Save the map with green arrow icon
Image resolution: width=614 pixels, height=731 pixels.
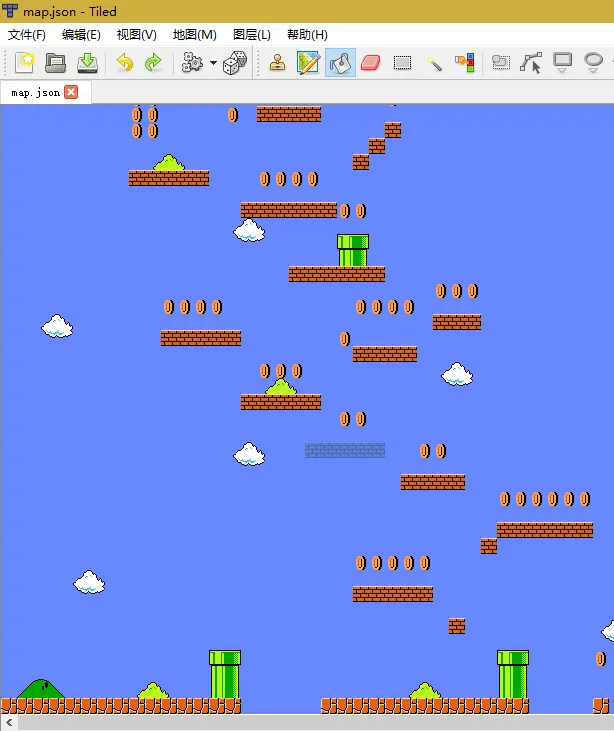click(87, 62)
